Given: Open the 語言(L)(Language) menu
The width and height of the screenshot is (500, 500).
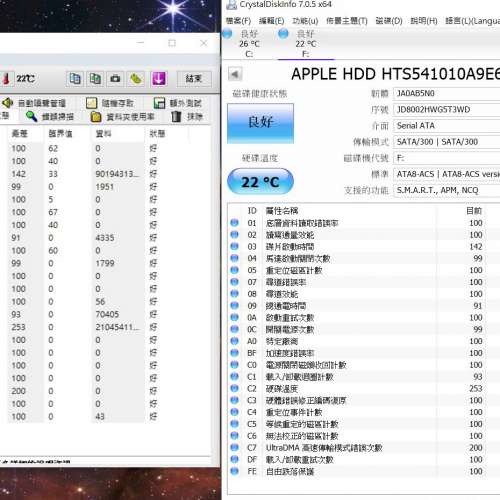Looking at the screenshot, I should coord(473,21).
